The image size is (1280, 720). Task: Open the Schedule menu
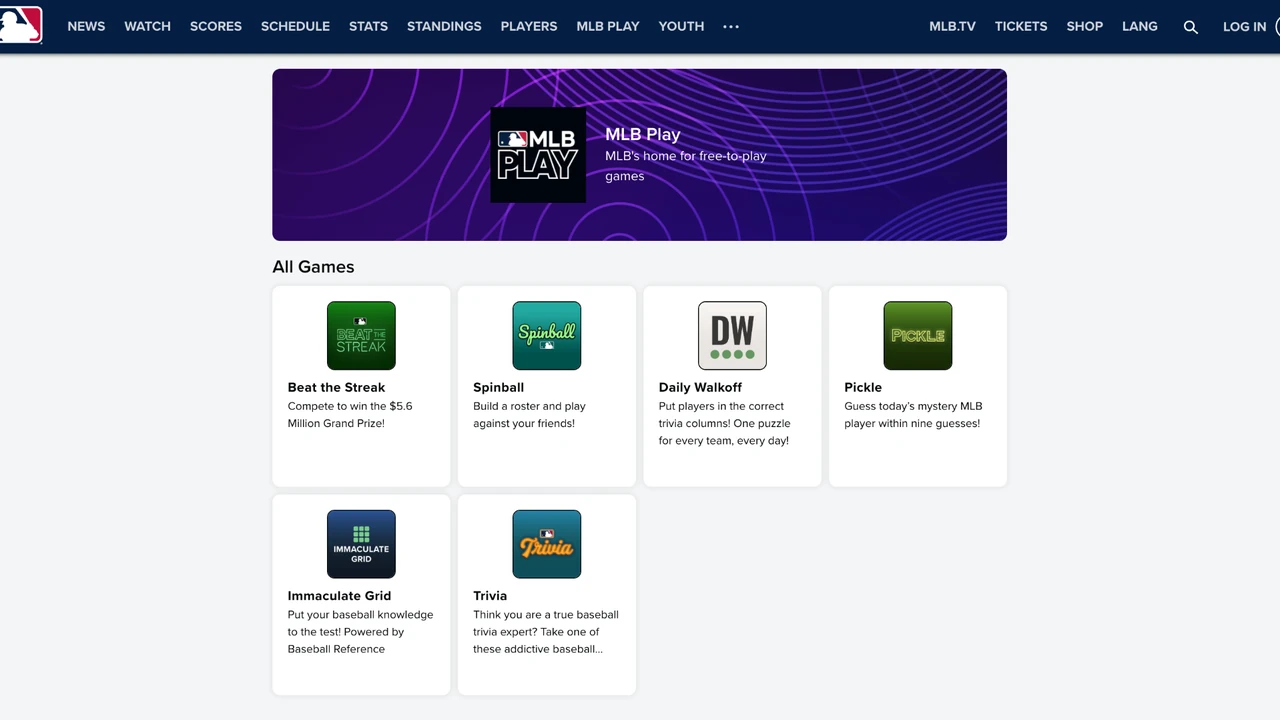coord(295,26)
